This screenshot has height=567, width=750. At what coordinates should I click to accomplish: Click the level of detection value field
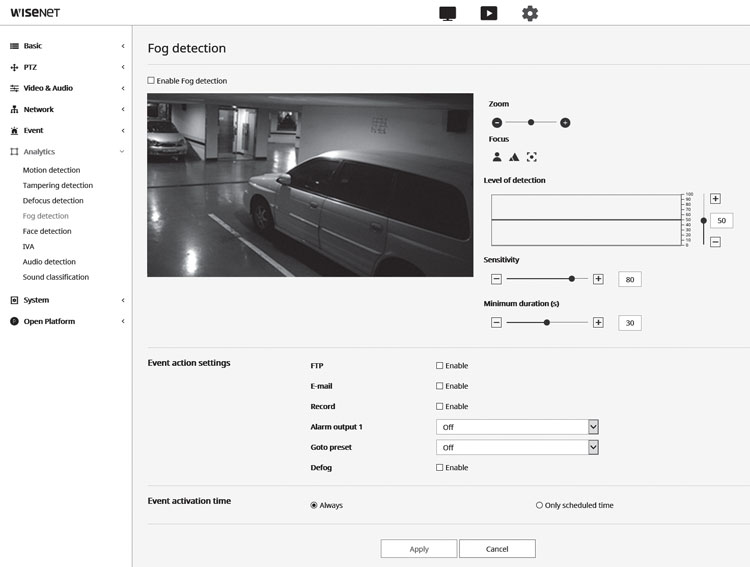coord(721,221)
